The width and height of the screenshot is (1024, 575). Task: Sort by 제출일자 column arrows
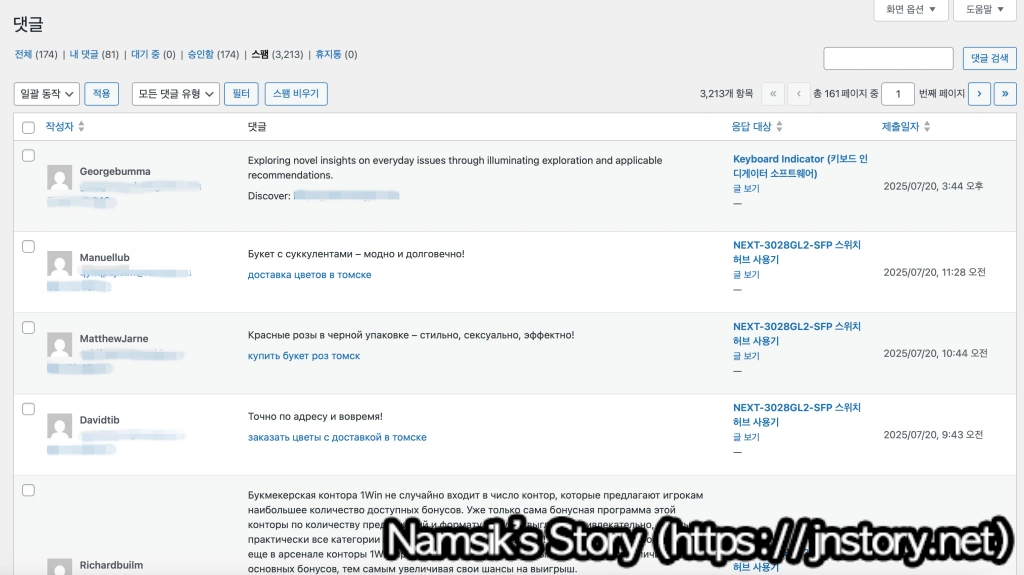click(927, 127)
